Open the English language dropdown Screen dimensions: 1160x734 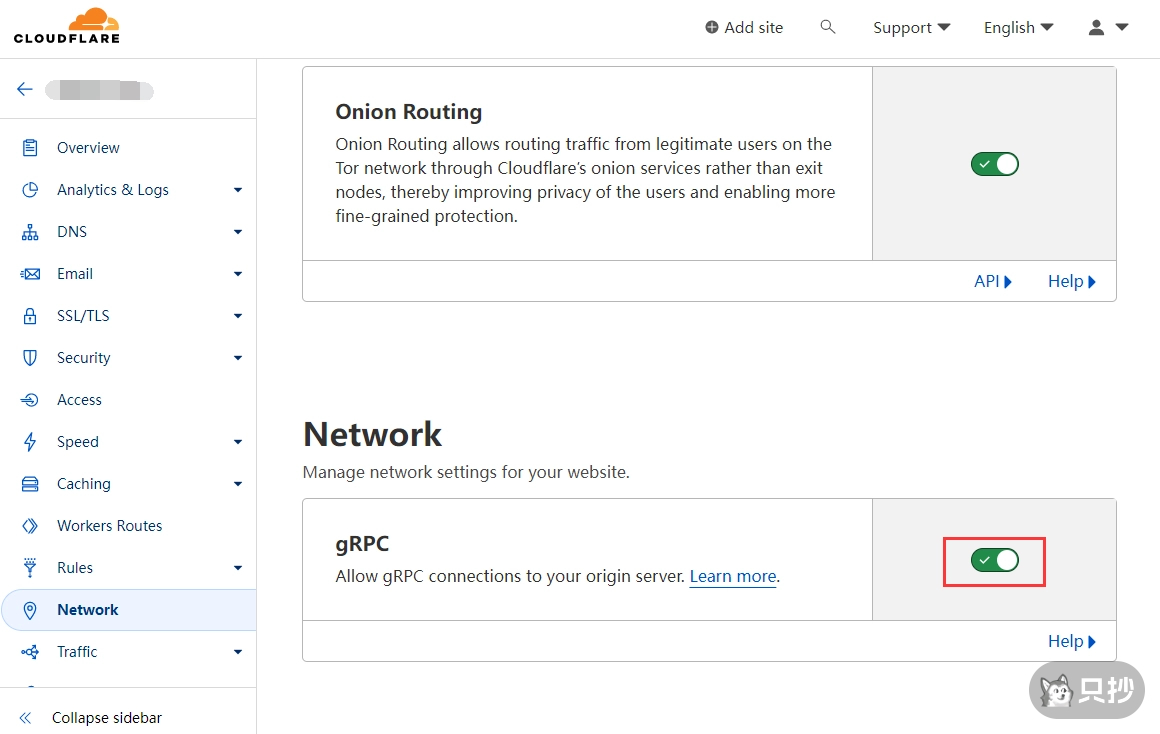point(1017,27)
